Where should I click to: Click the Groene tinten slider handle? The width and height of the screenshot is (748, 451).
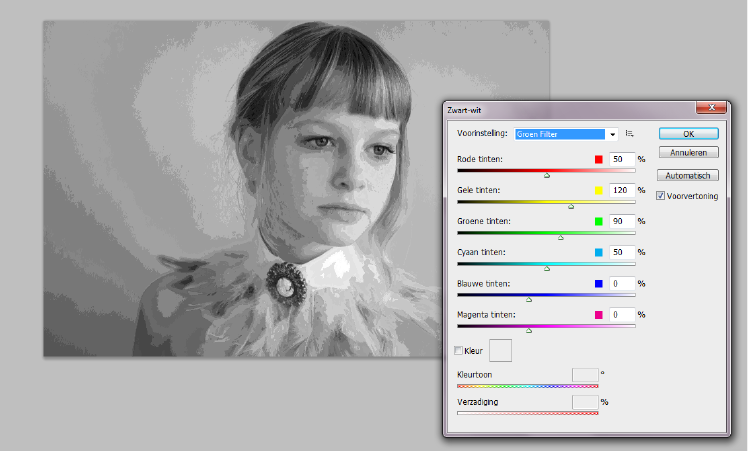click(x=561, y=238)
